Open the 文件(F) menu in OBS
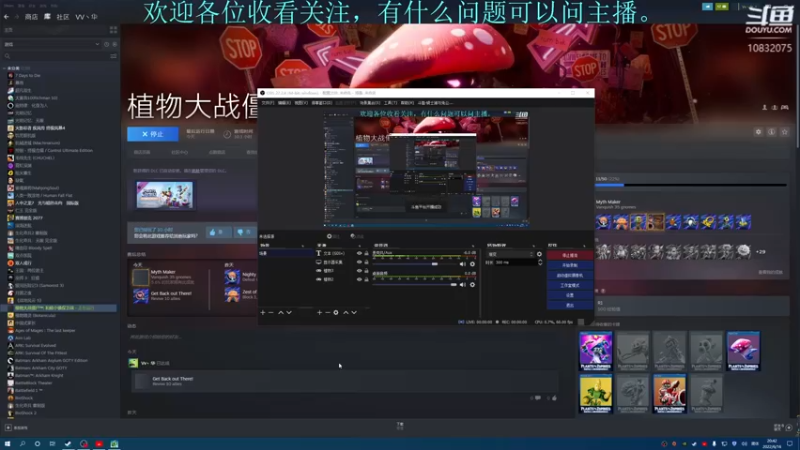The height and width of the screenshot is (450, 800). [x=268, y=103]
